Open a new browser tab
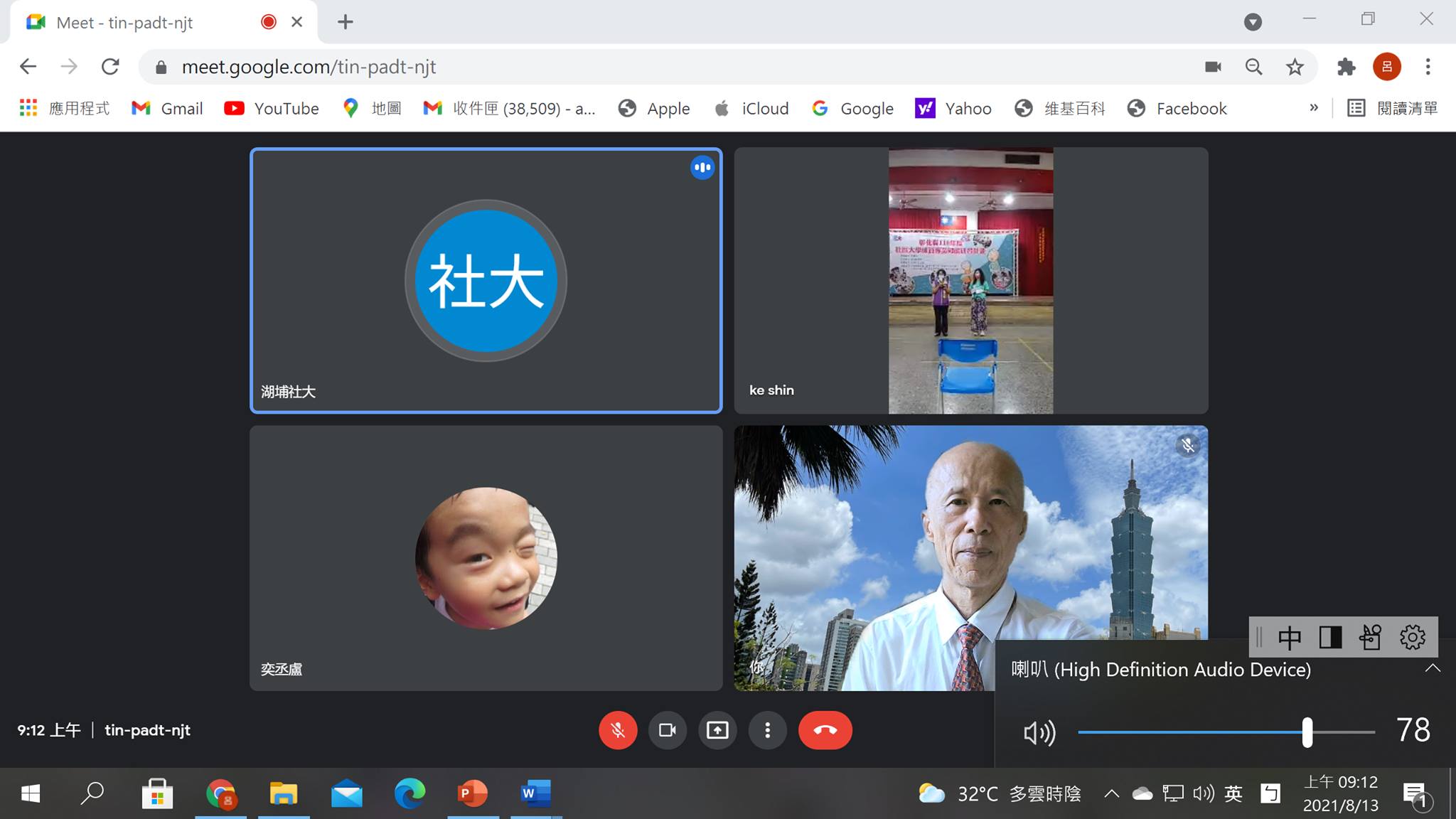 tap(346, 22)
